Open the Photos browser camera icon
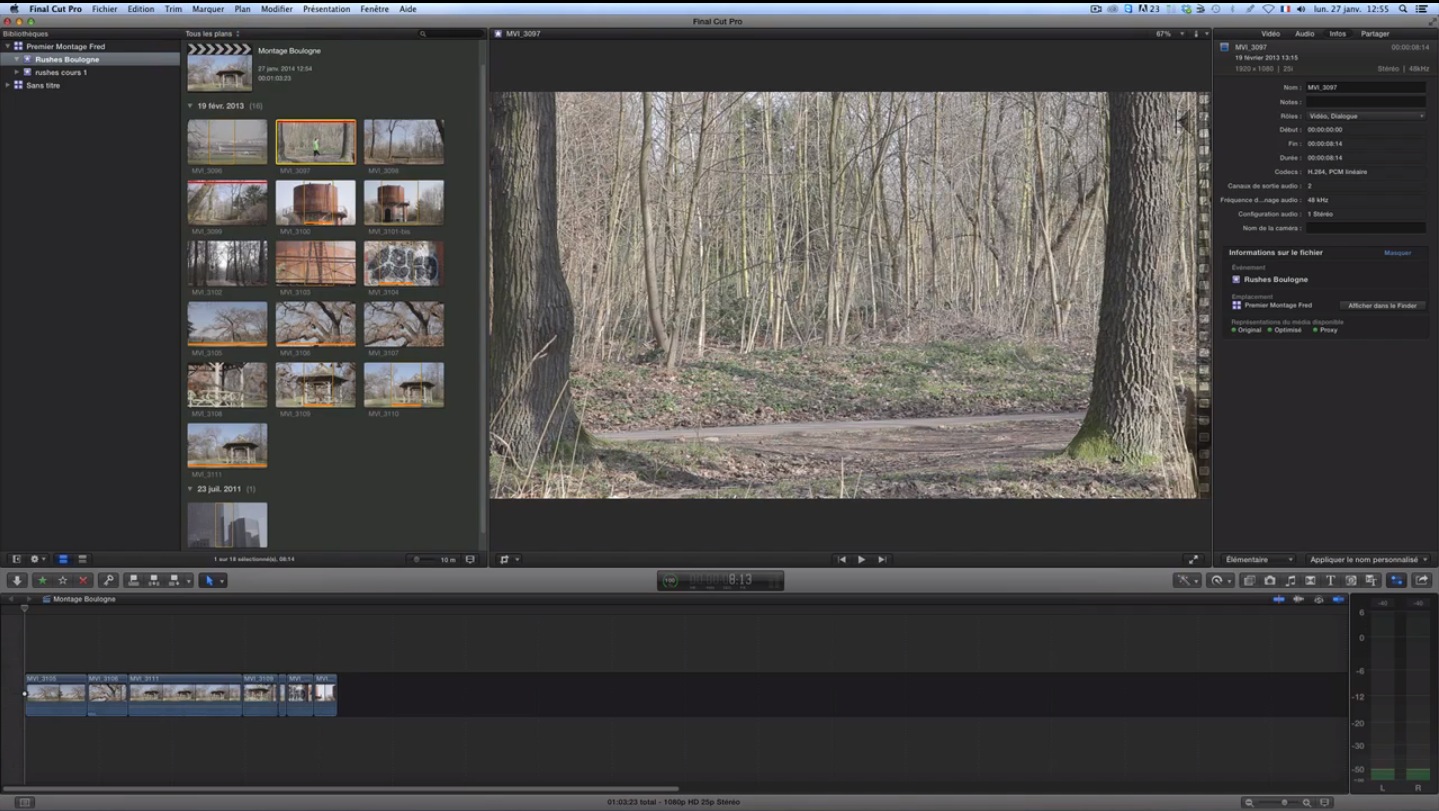The image size is (1439, 811). click(1270, 580)
